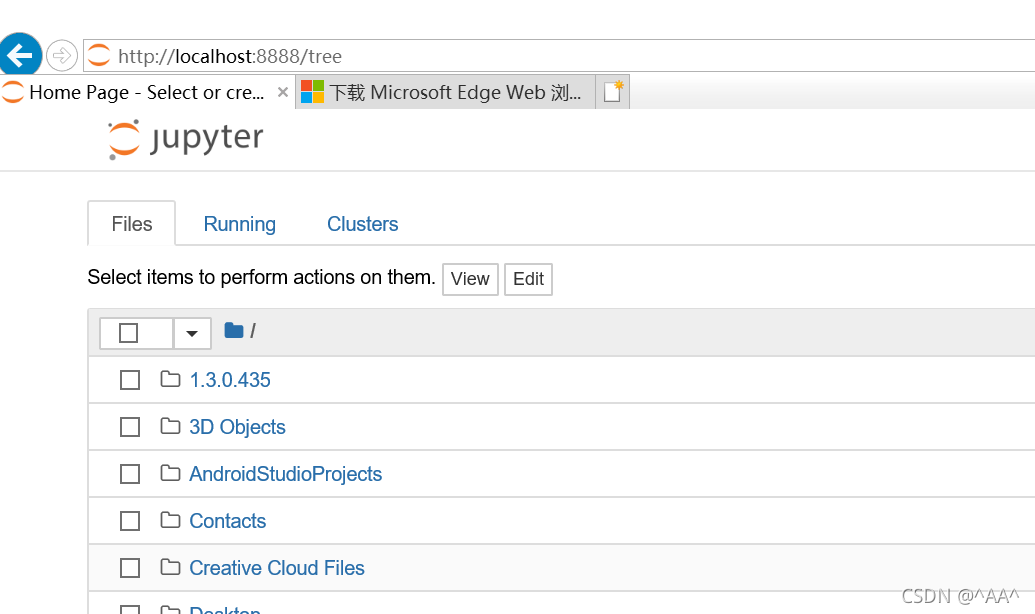Check the 3D Objects folder checkbox
This screenshot has width=1035, height=614.
(130, 427)
